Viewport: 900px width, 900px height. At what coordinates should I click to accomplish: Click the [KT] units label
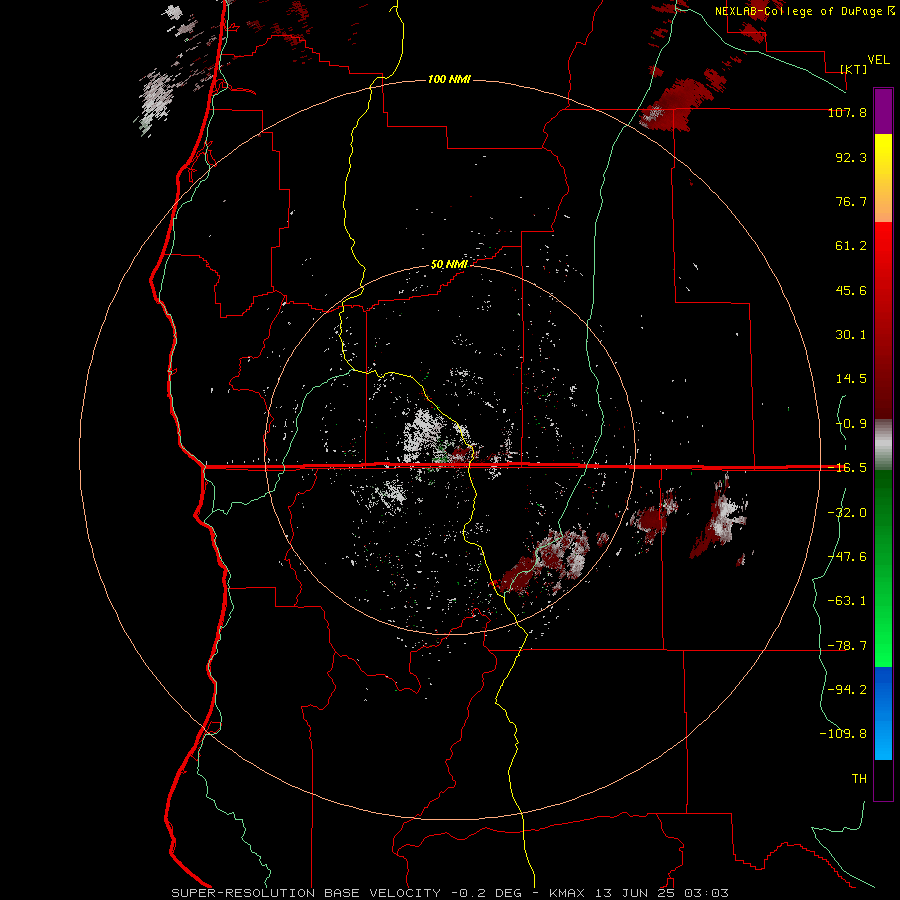pos(854,69)
